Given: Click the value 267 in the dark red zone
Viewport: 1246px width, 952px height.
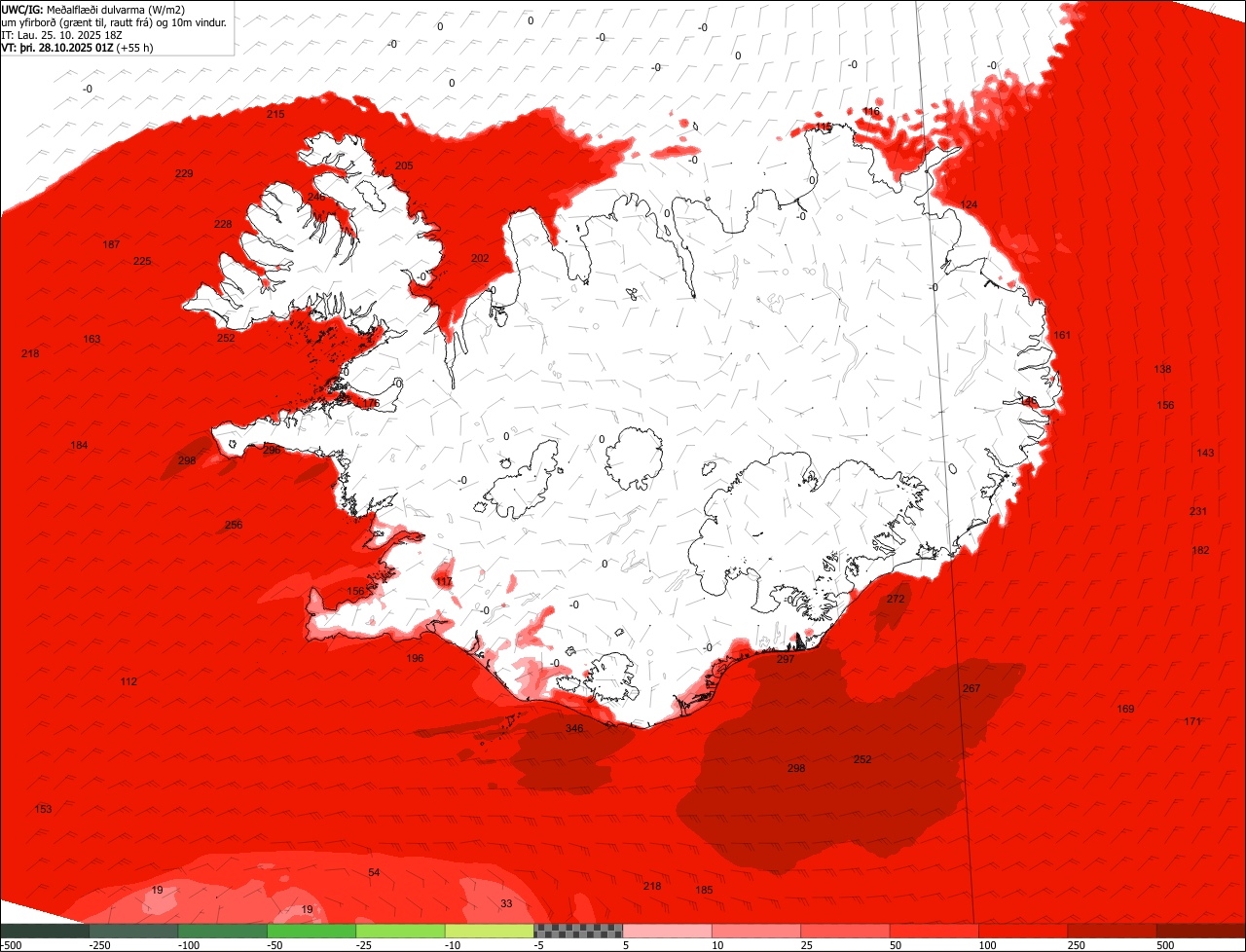Looking at the screenshot, I should (x=971, y=688).
